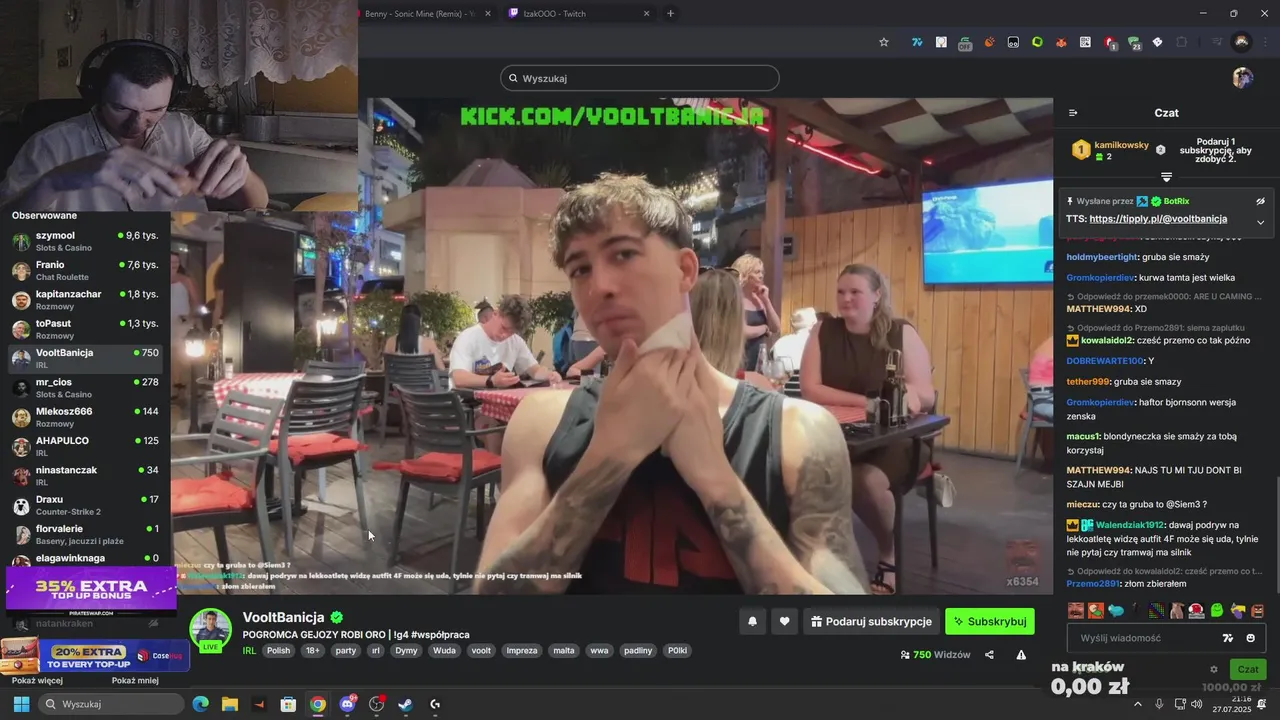Click Podaruj subskrypcje button
The width and height of the screenshot is (1280, 720).
pos(871,622)
